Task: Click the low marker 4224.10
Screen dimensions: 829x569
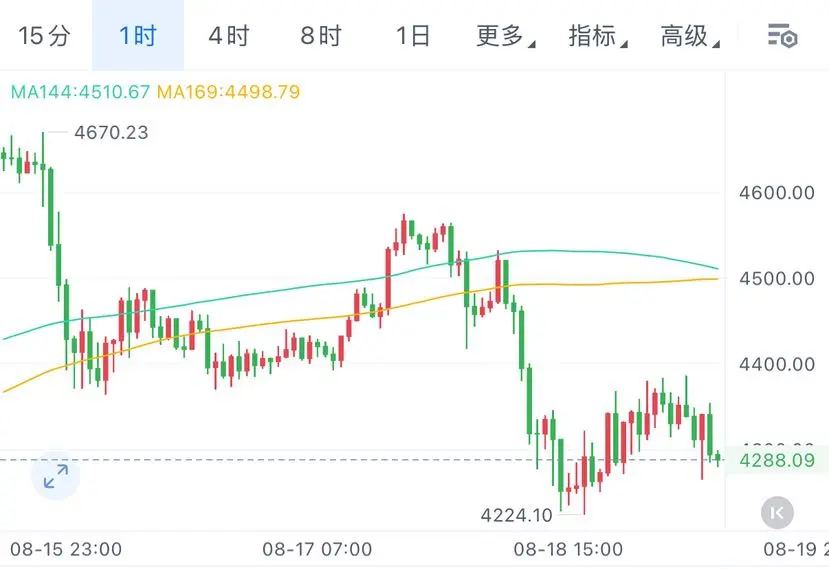Action: point(516,515)
